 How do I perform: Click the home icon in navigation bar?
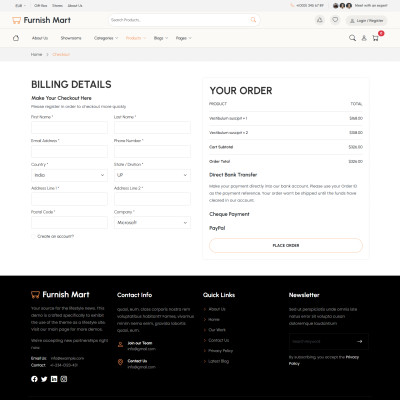[16, 38]
